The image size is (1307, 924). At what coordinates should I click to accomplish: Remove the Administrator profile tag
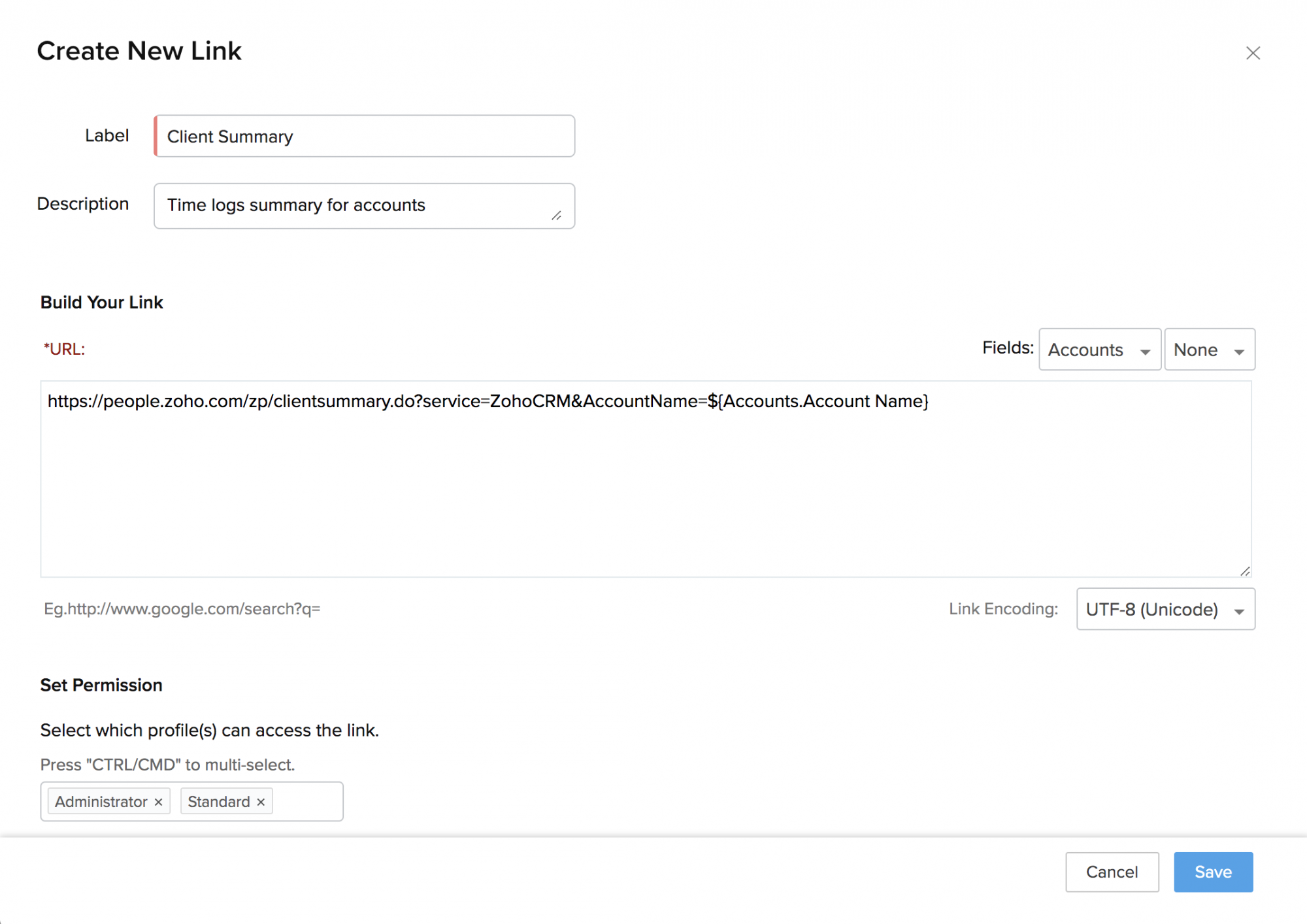tap(158, 802)
